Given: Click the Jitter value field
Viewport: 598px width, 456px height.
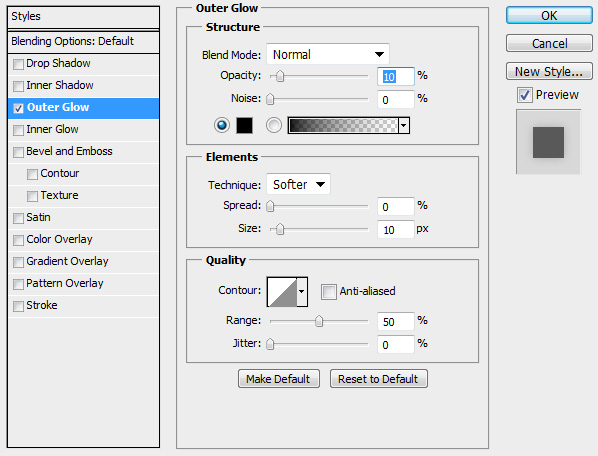Looking at the screenshot, I should [x=395, y=344].
